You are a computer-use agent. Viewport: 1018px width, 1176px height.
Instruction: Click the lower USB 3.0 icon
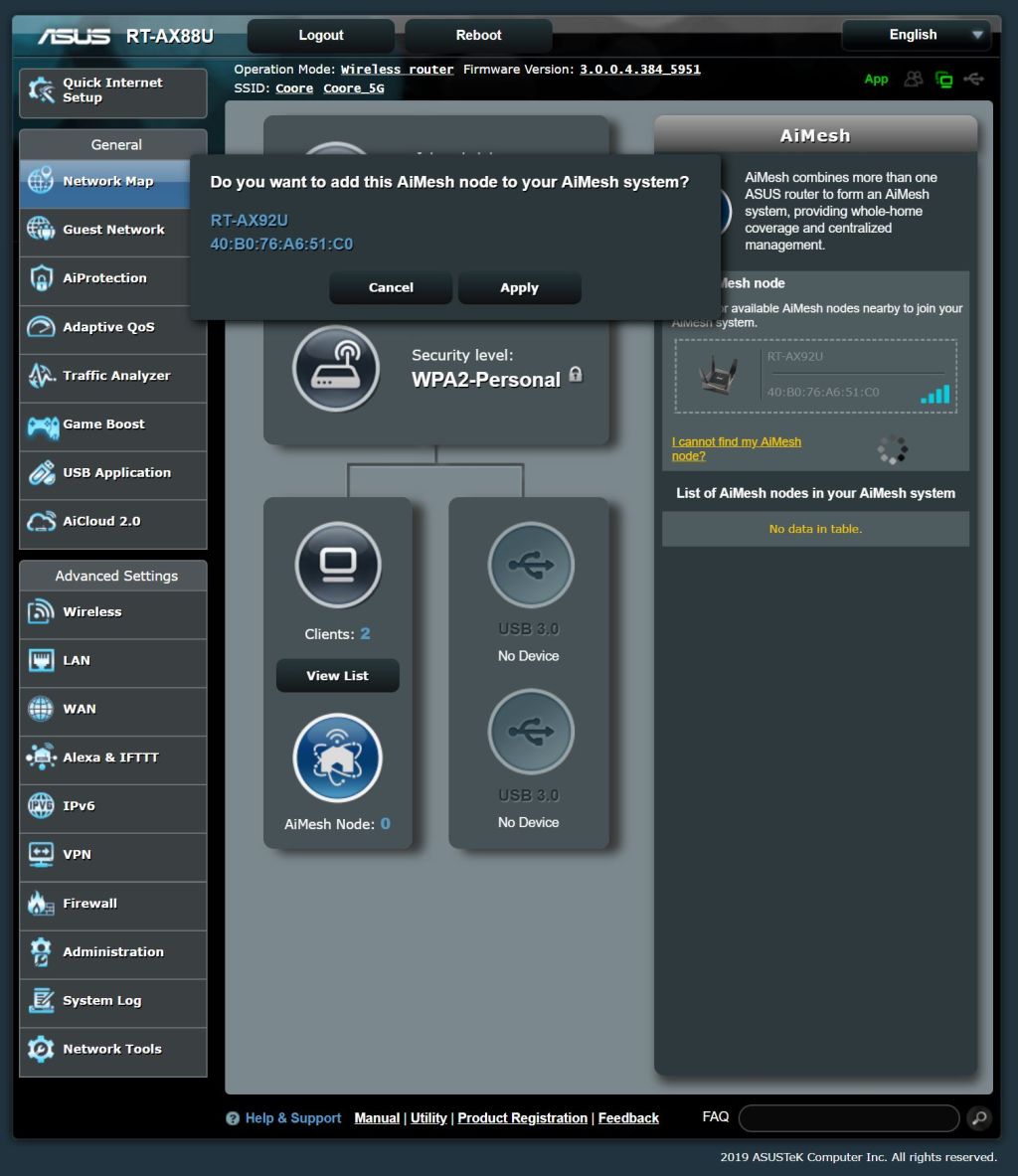tap(531, 732)
